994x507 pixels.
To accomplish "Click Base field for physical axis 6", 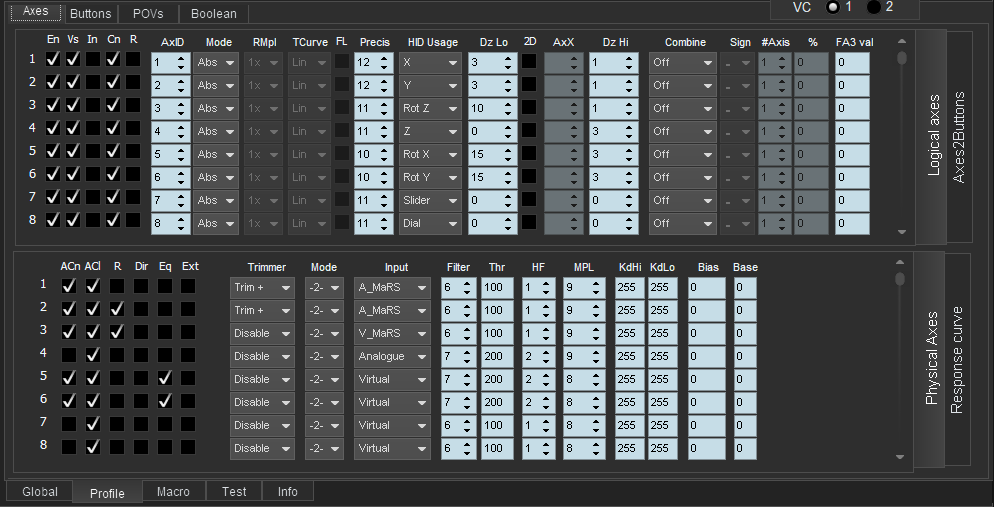I will click(745, 402).
